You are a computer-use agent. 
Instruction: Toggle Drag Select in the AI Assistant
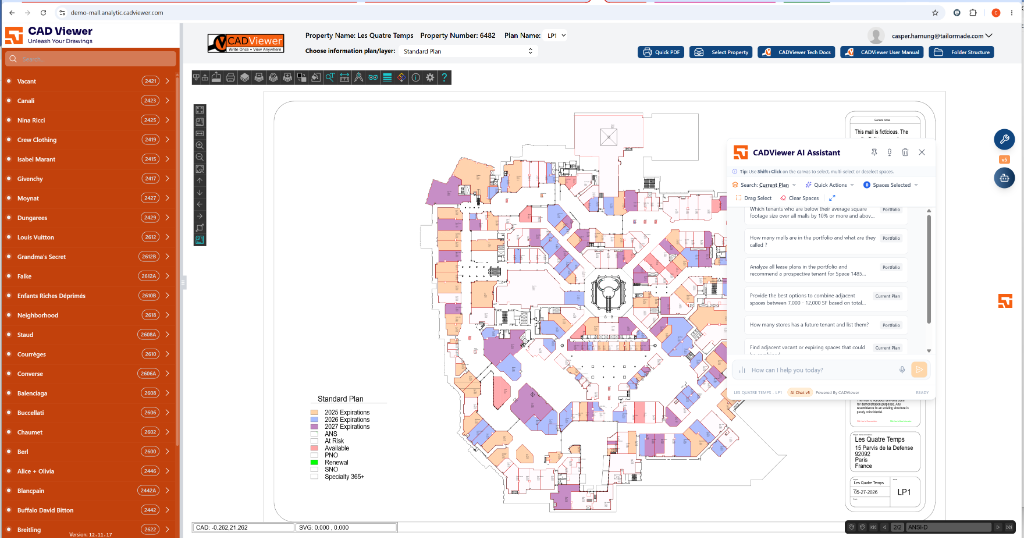click(754, 198)
